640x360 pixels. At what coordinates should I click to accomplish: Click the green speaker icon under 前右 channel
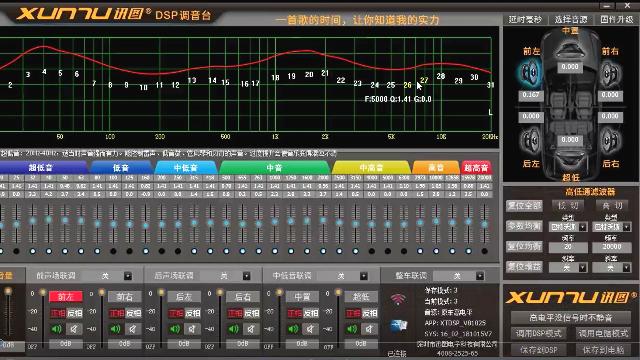(116, 329)
